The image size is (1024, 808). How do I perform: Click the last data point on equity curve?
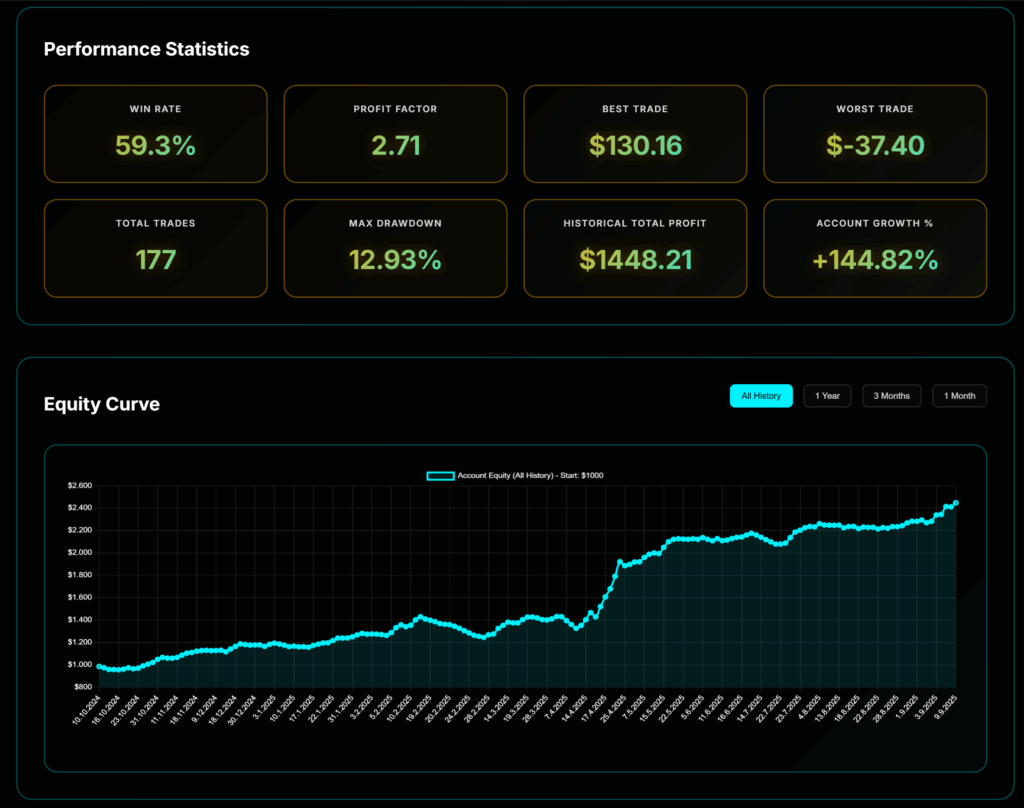956,503
